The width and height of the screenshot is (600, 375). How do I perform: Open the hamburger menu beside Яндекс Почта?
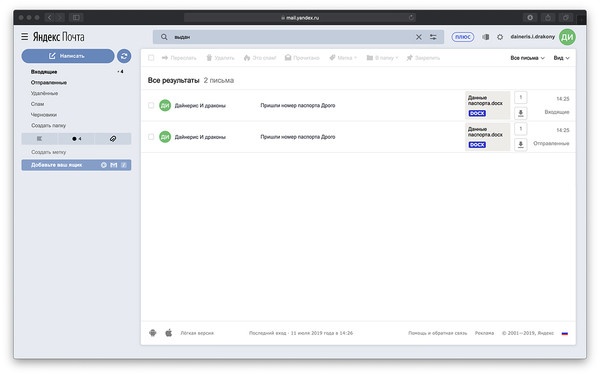tap(24, 37)
